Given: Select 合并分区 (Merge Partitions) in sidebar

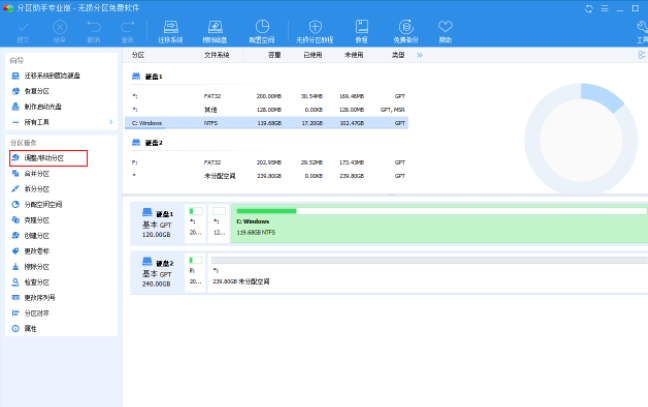Looking at the screenshot, I should (x=36, y=173).
